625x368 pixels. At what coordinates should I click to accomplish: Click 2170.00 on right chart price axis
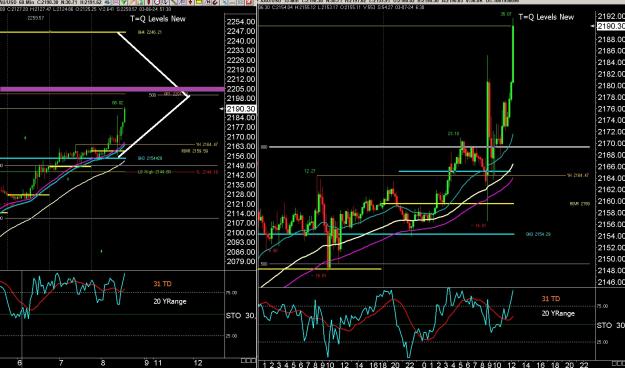pos(611,144)
